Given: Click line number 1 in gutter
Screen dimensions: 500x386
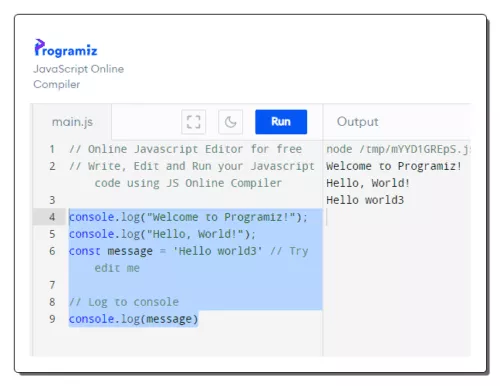Looking at the screenshot, I should click(52, 149).
